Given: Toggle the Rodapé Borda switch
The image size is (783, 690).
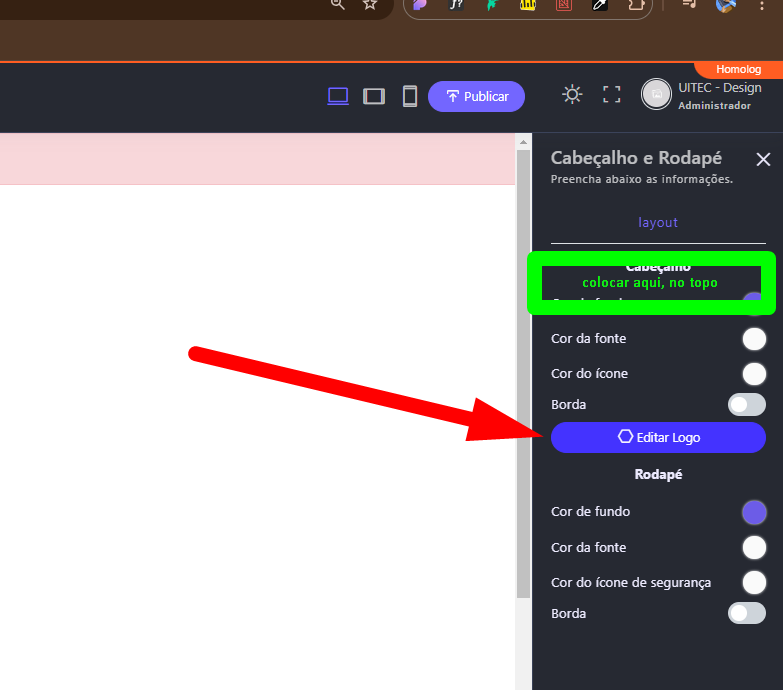Looking at the screenshot, I should 746,613.
